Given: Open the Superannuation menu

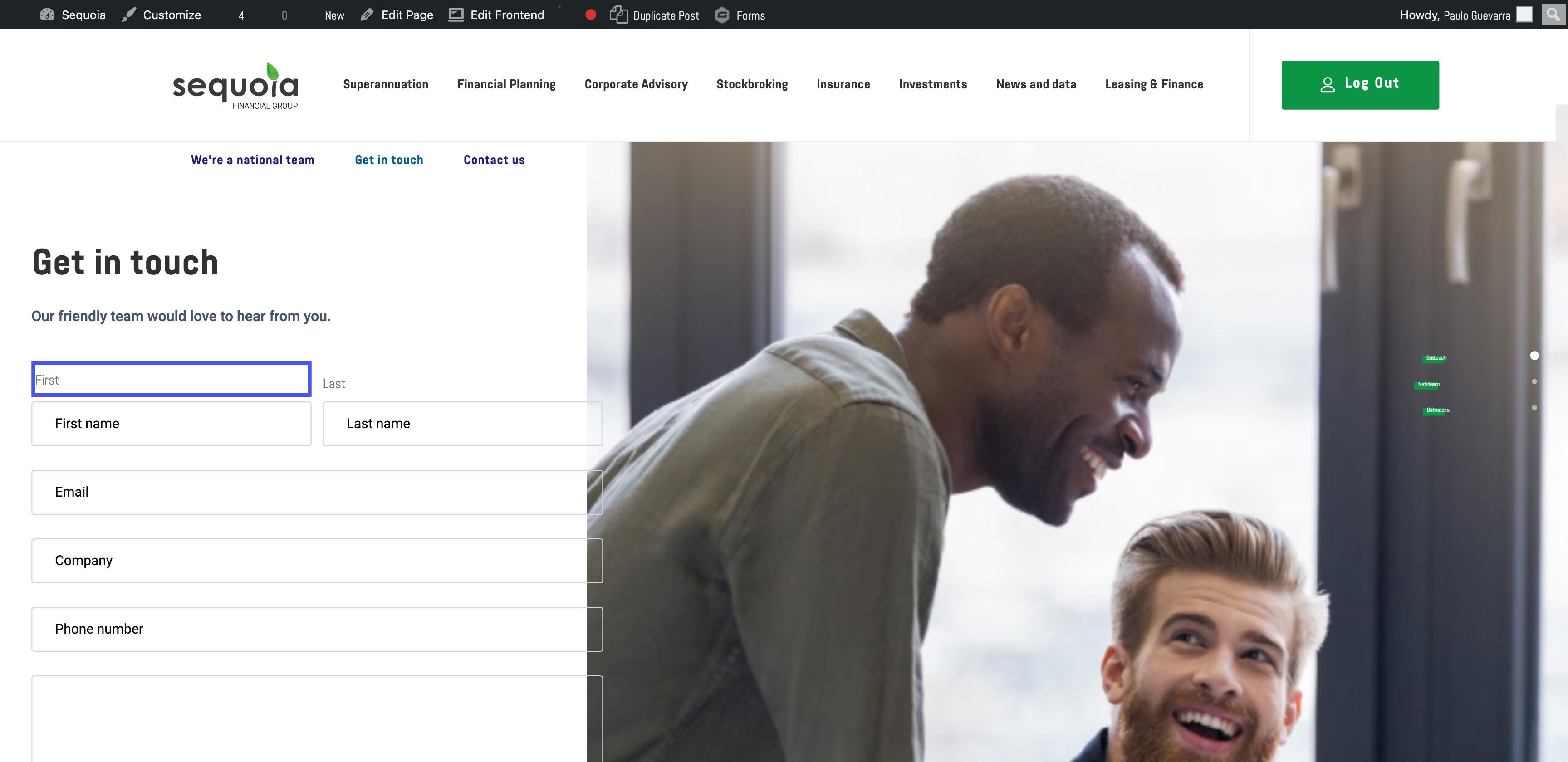Looking at the screenshot, I should point(385,85).
